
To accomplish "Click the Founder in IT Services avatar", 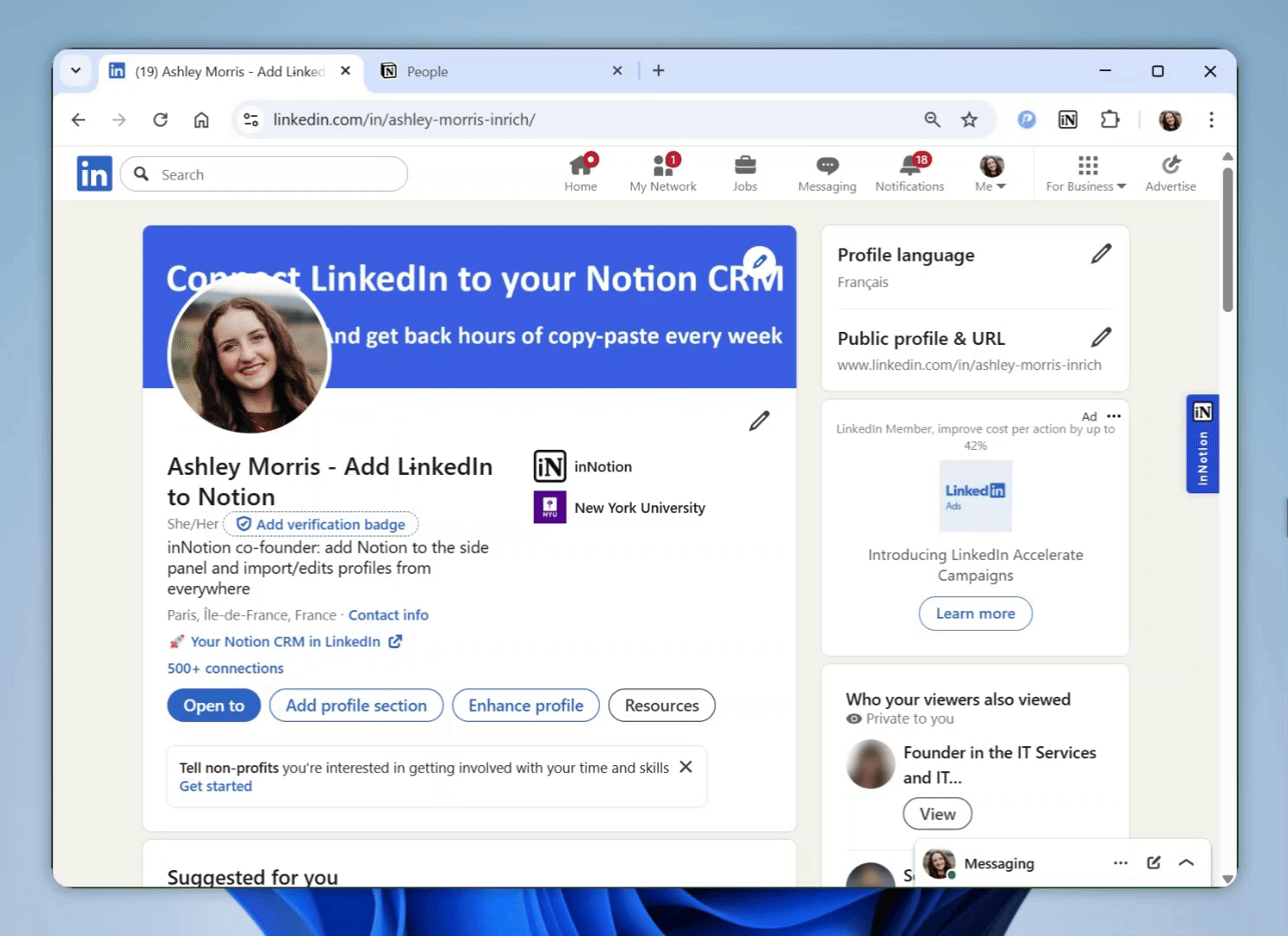I will click(x=870, y=764).
